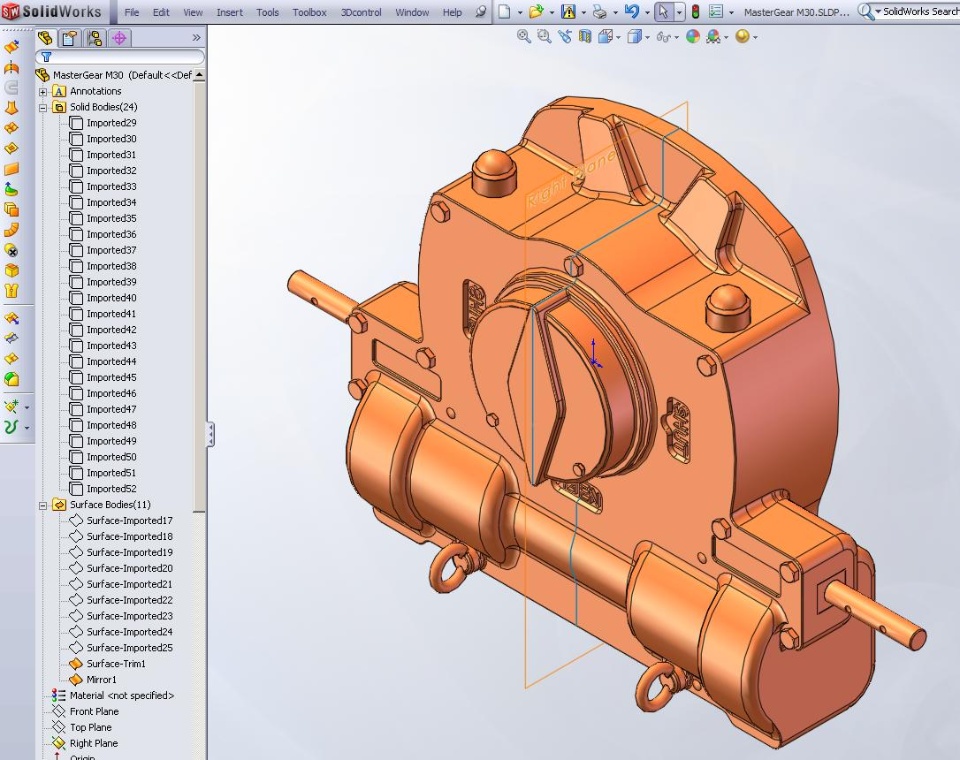Open the File menu
This screenshot has height=760, width=960.
(x=132, y=12)
